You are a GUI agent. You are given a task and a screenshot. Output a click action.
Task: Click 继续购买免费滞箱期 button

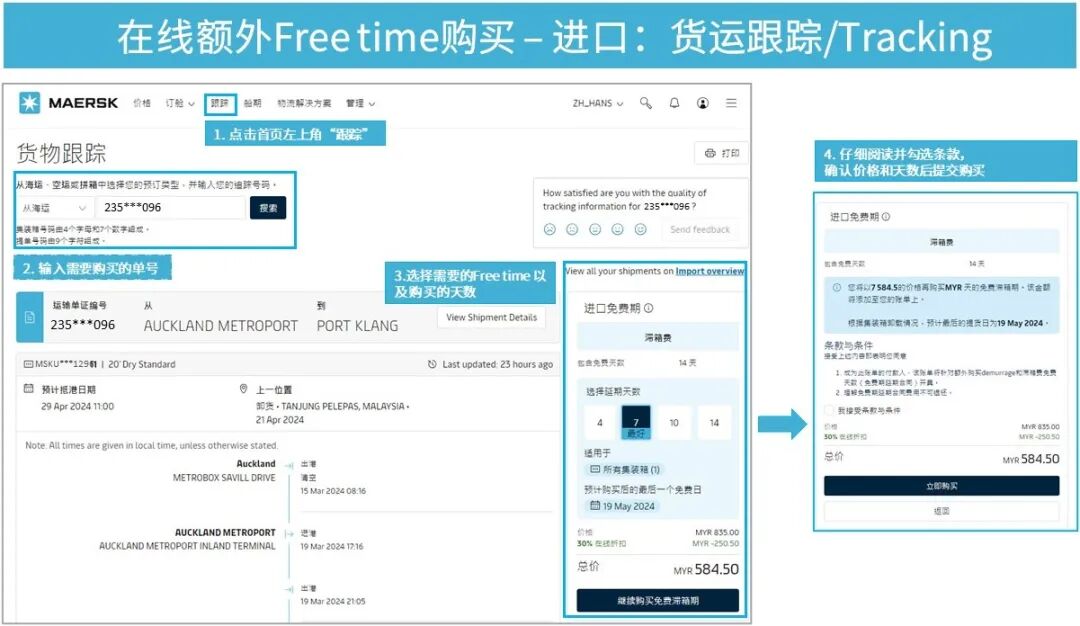[658, 601]
